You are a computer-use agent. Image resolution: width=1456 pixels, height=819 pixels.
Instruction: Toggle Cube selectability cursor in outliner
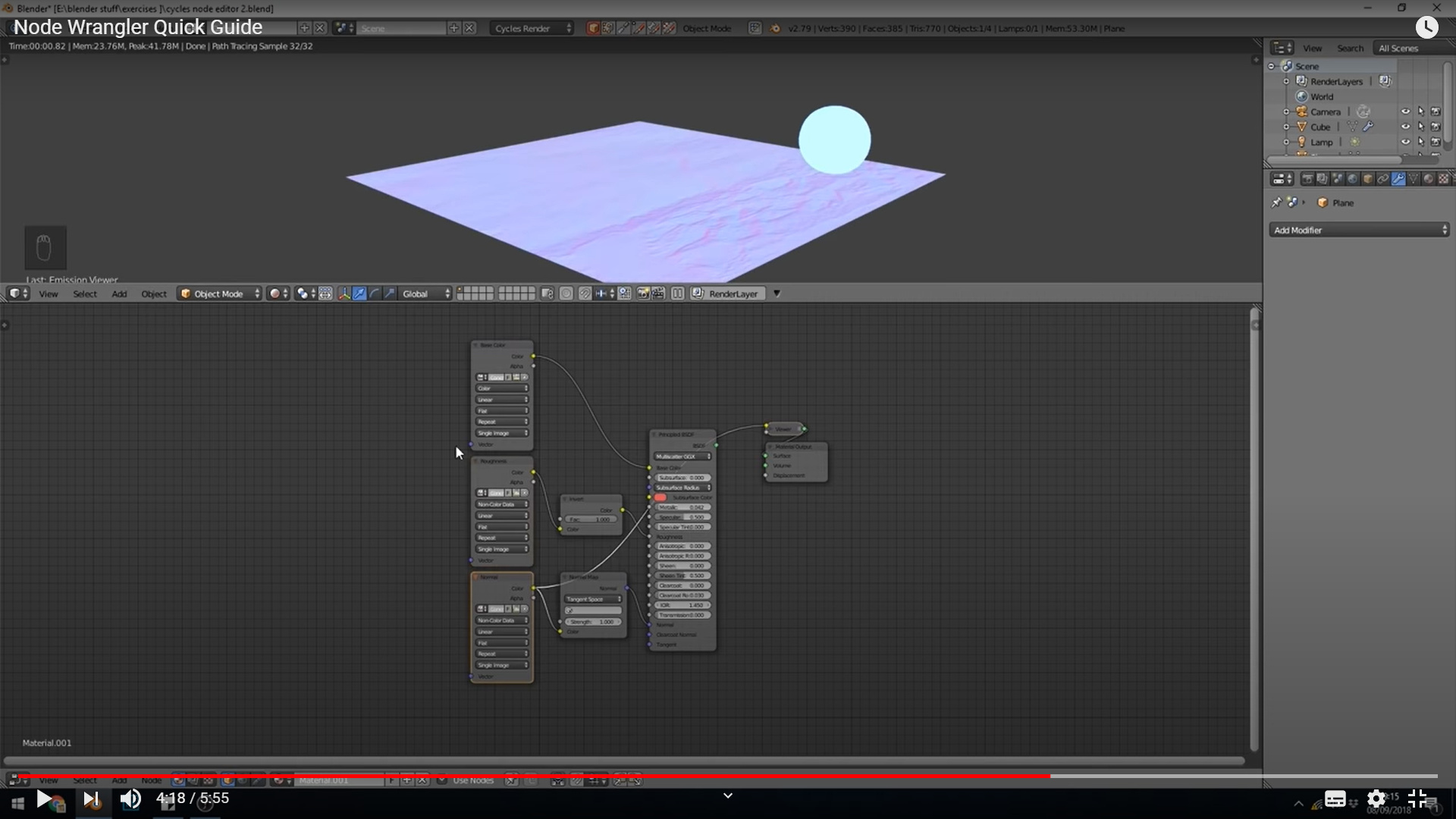click(x=1421, y=127)
